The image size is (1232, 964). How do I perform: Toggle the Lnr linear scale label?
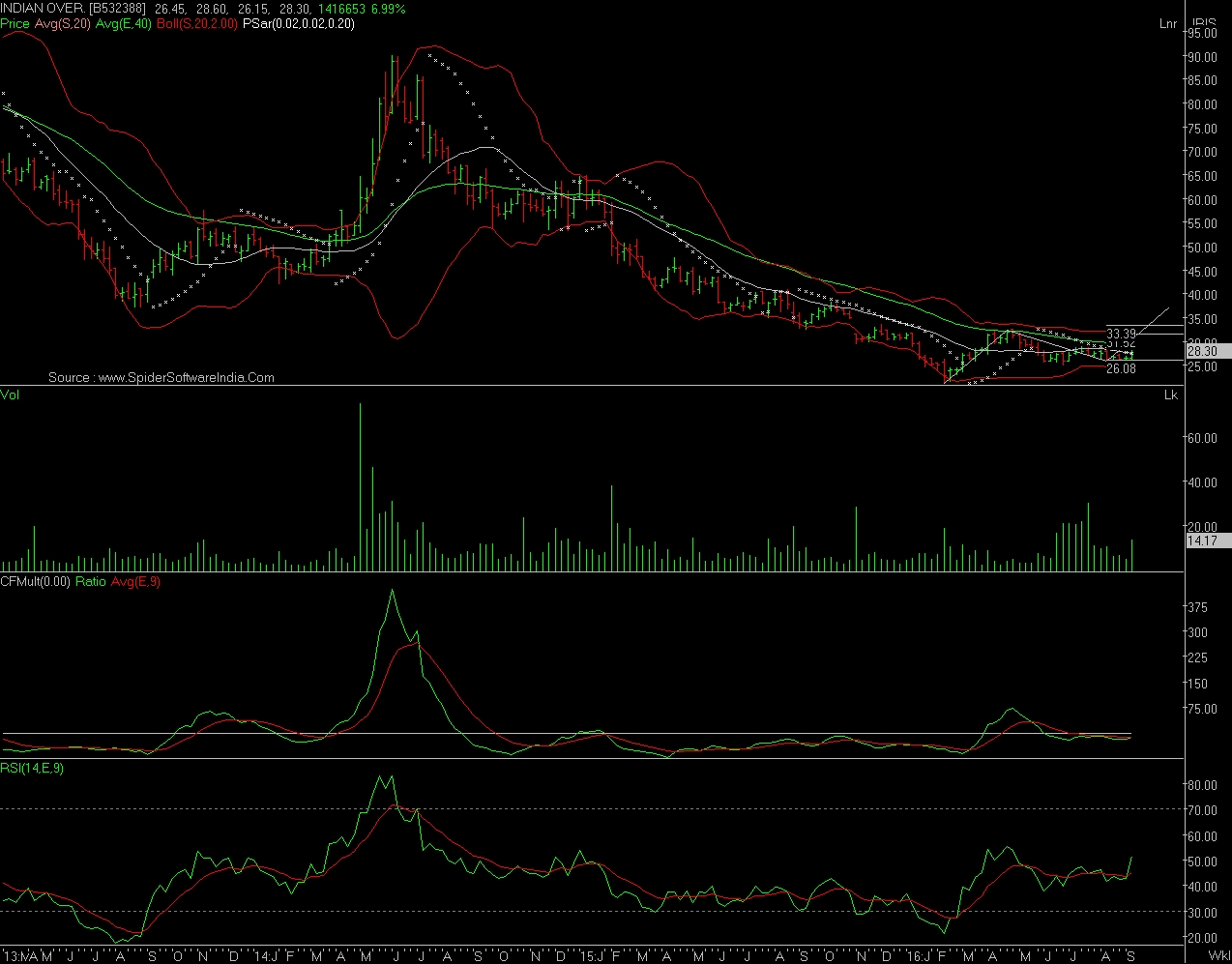point(1168,24)
